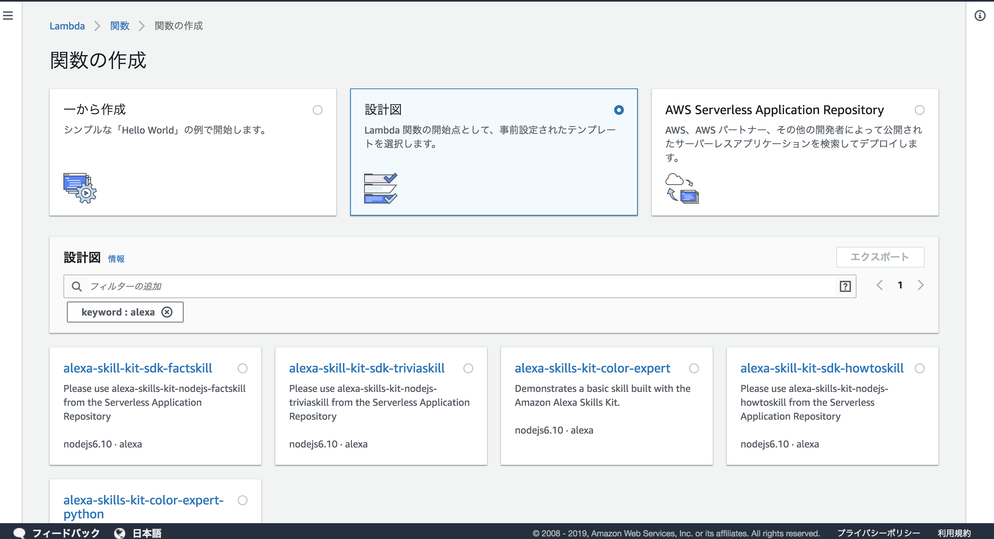Select the alexa-skill-kit-sdk-factskill radio button
This screenshot has height=539, width=994.
(243, 368)
